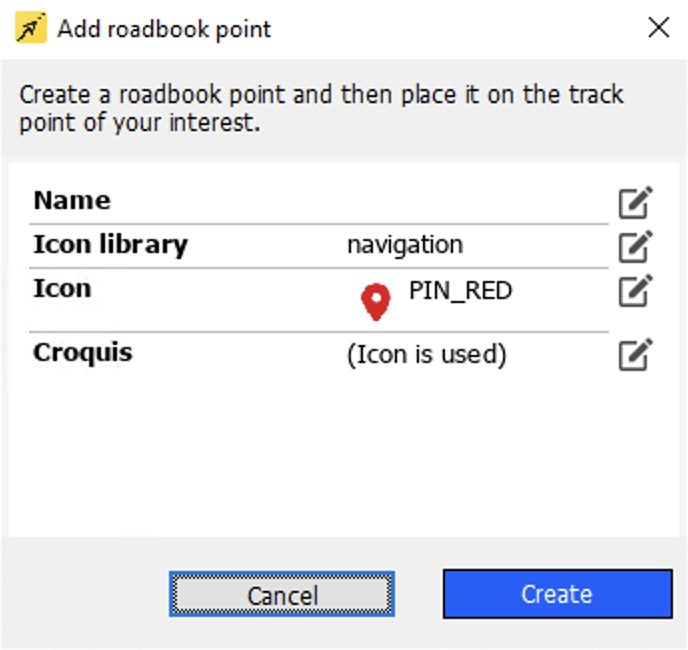
Task: Click the Croquis edit icon
Action: click(x=635, y=355)
